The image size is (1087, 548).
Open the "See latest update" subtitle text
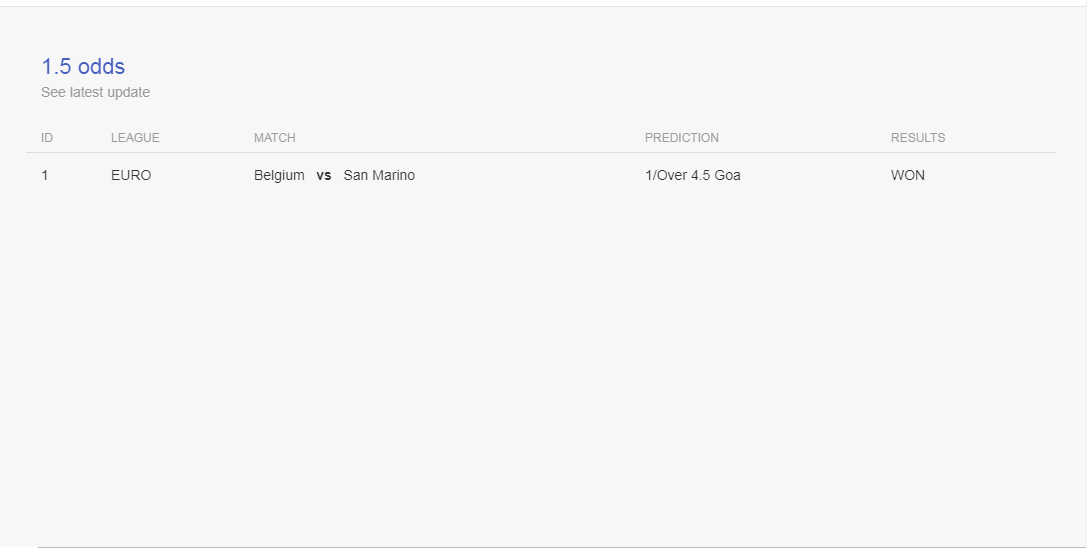click(x=95, y=92)
